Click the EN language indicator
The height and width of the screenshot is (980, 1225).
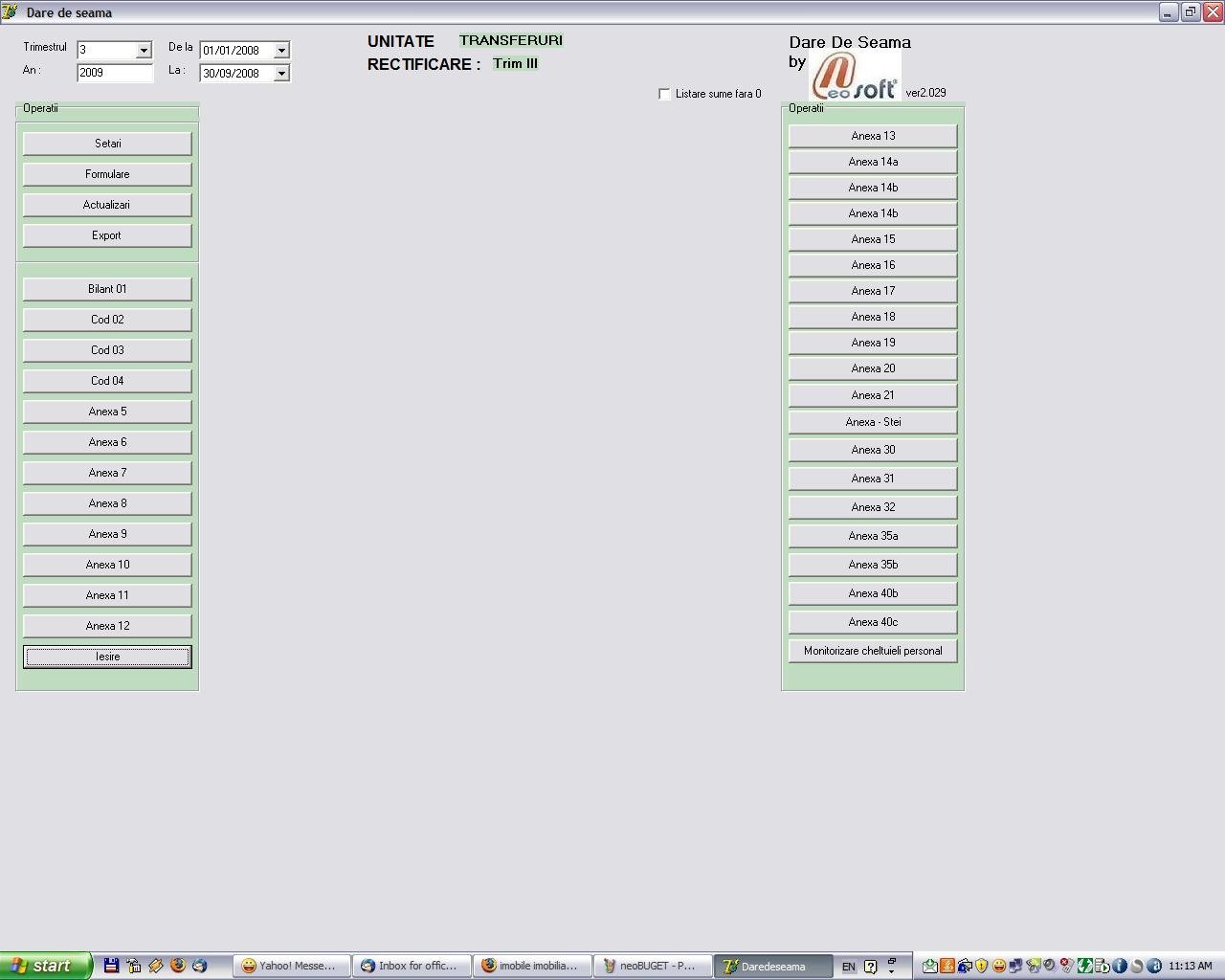[849, 967]
